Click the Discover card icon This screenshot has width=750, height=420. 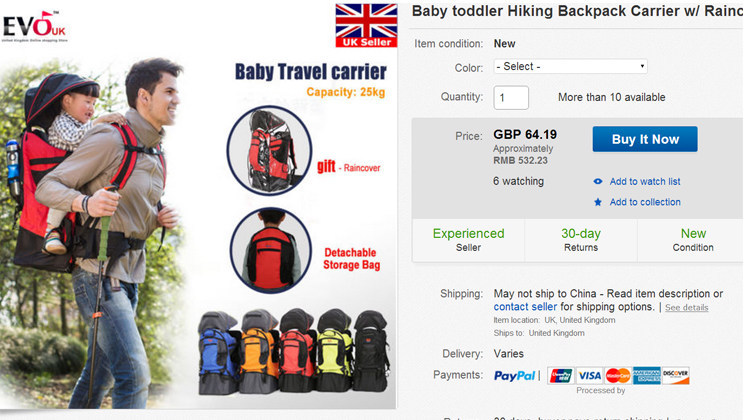tap(675, 376)
